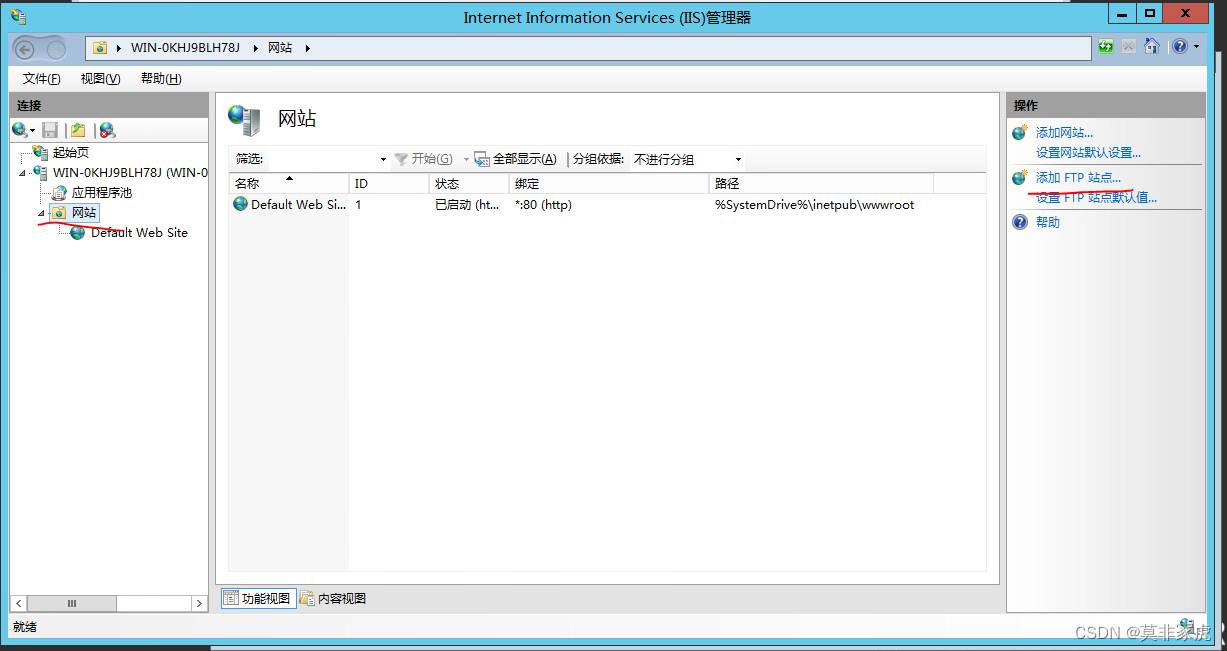Select 应用程序池 in the connections tree

click(102, 192)
